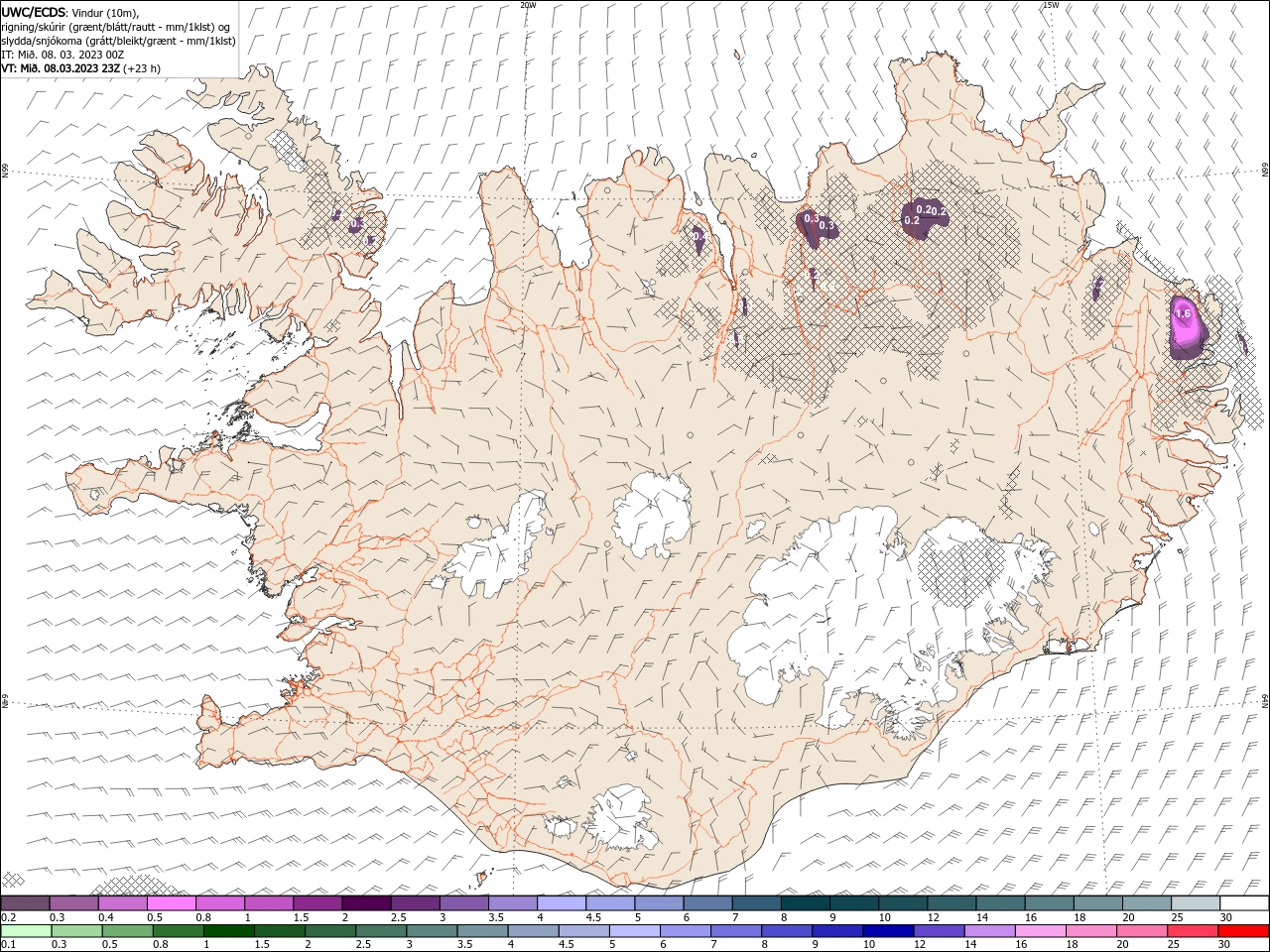Click the bright pink 0.5 swatch, top legend bar
1270x952 pixels.
(x=171, y=903)
